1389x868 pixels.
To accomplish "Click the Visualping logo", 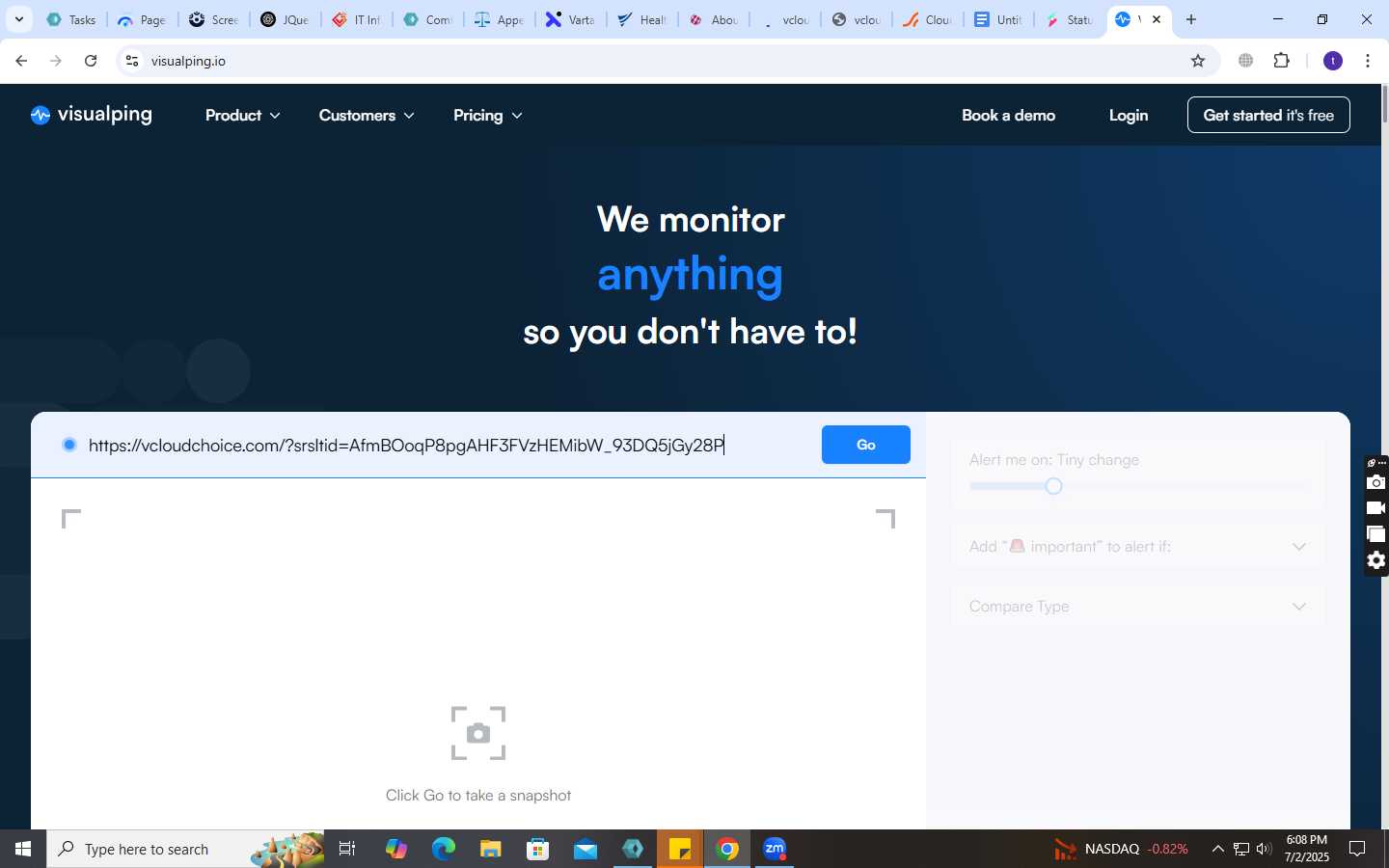I will tap(92, 115).
